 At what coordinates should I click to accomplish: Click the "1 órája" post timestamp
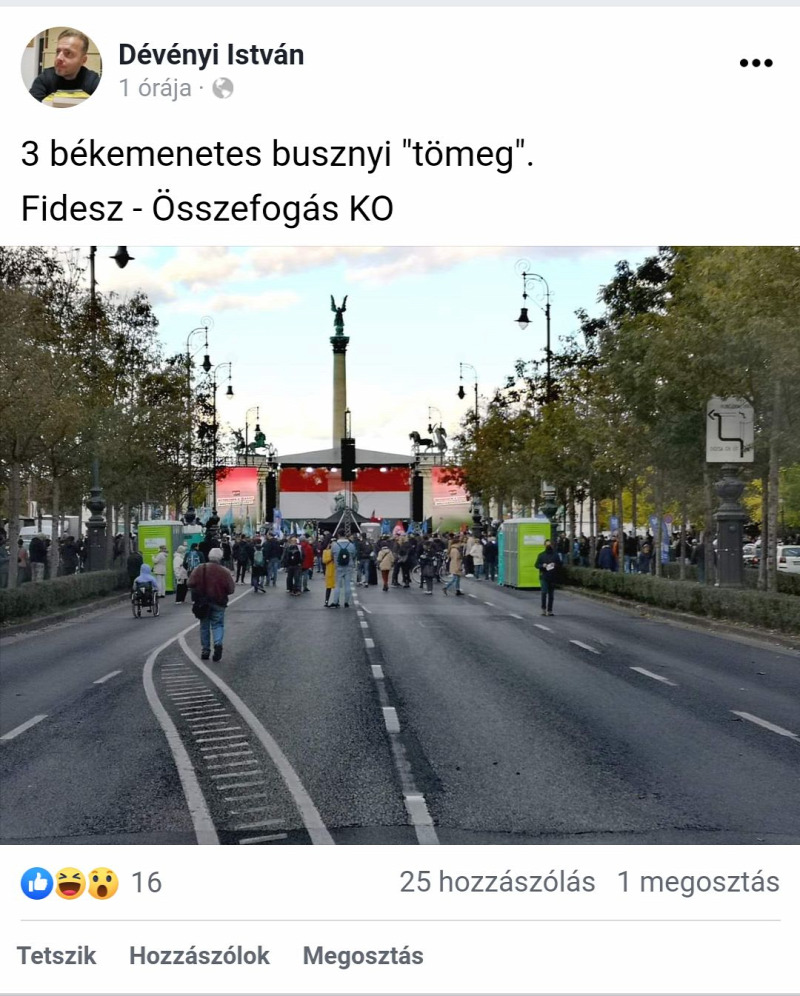[x=155, y=88]
